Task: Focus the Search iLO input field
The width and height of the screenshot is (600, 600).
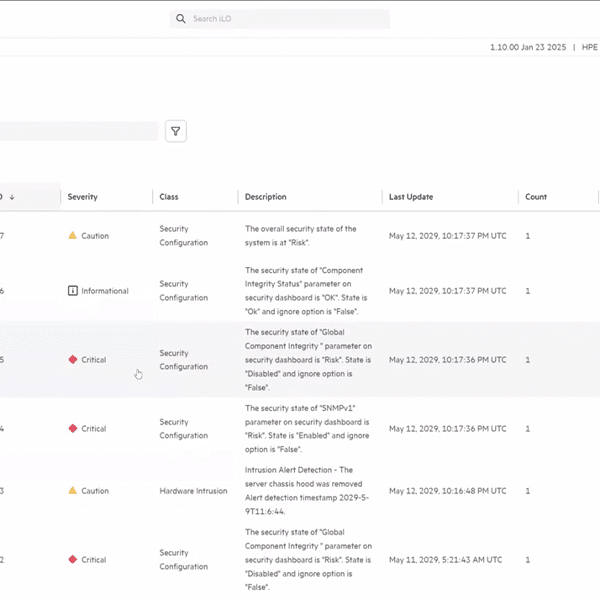Action: tap(285, 19)
